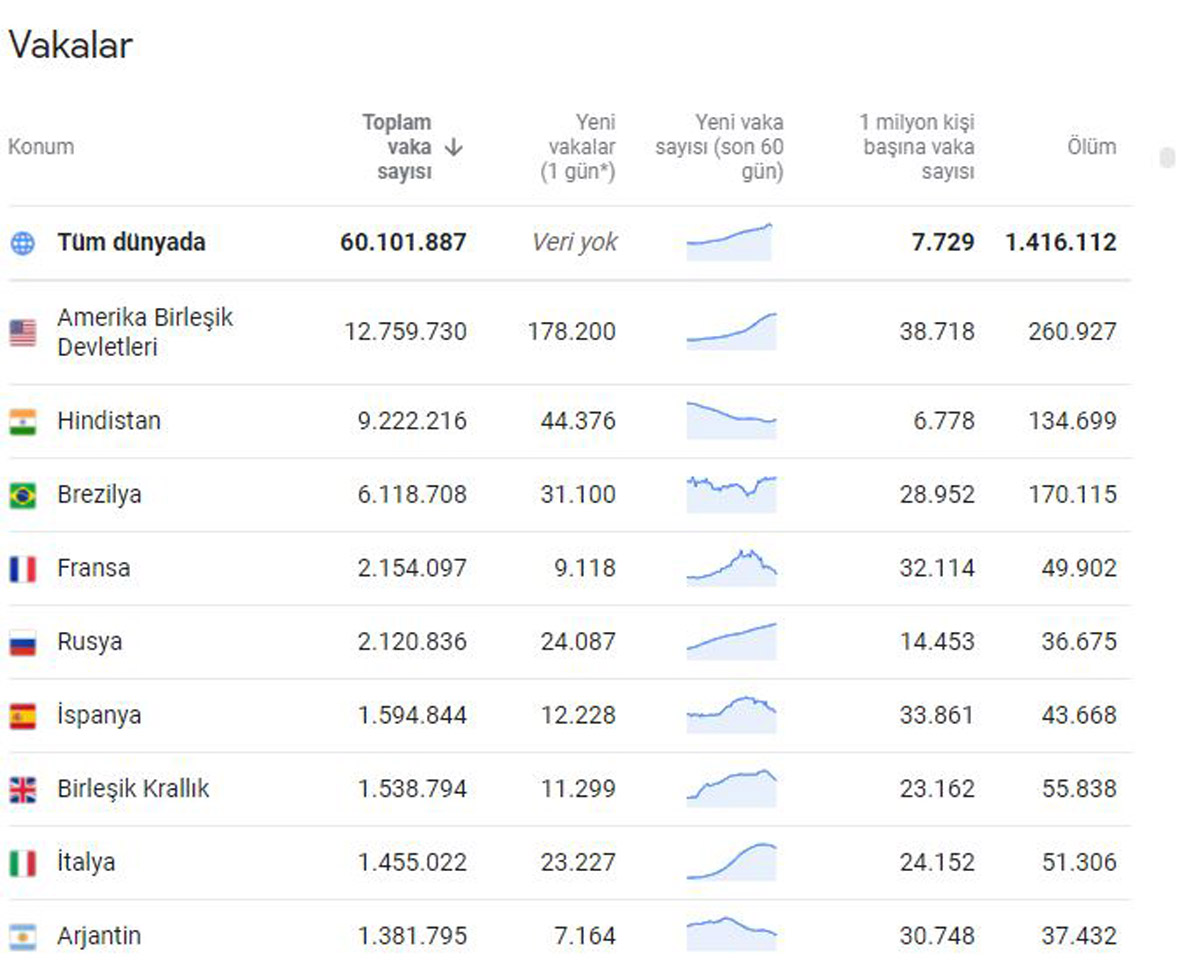Click the globe icon beside Tüm dünyada
Viewport: 1200px width, 974px height.
(22, 243)
